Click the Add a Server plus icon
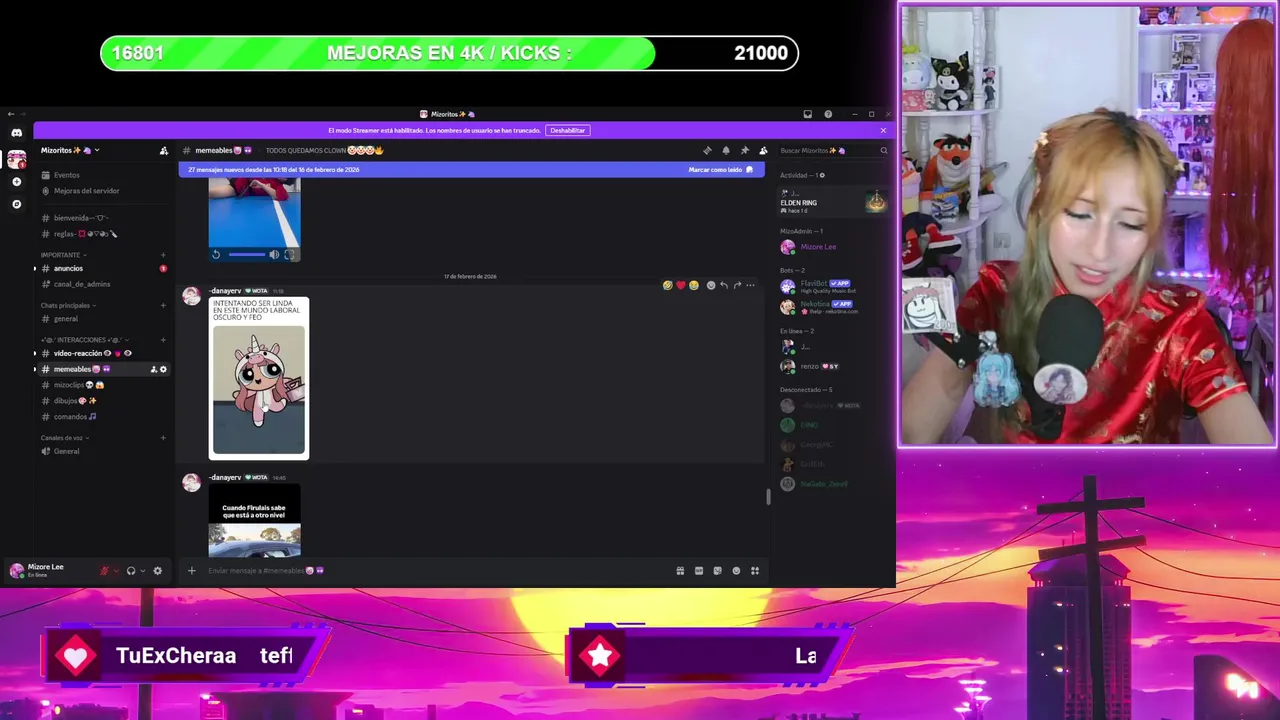 [x=16, y=182]
